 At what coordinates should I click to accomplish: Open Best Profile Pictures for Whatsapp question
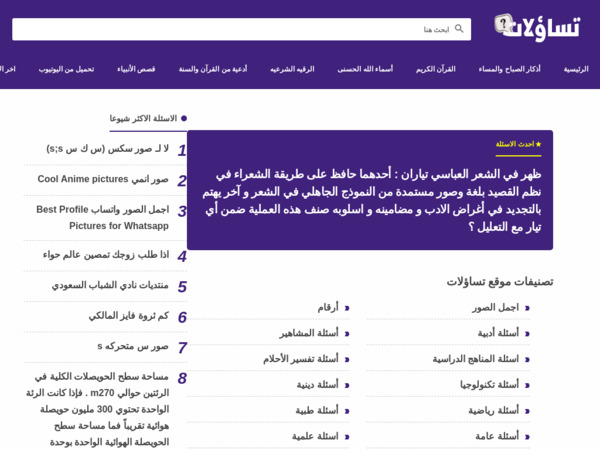pos(103,217)
